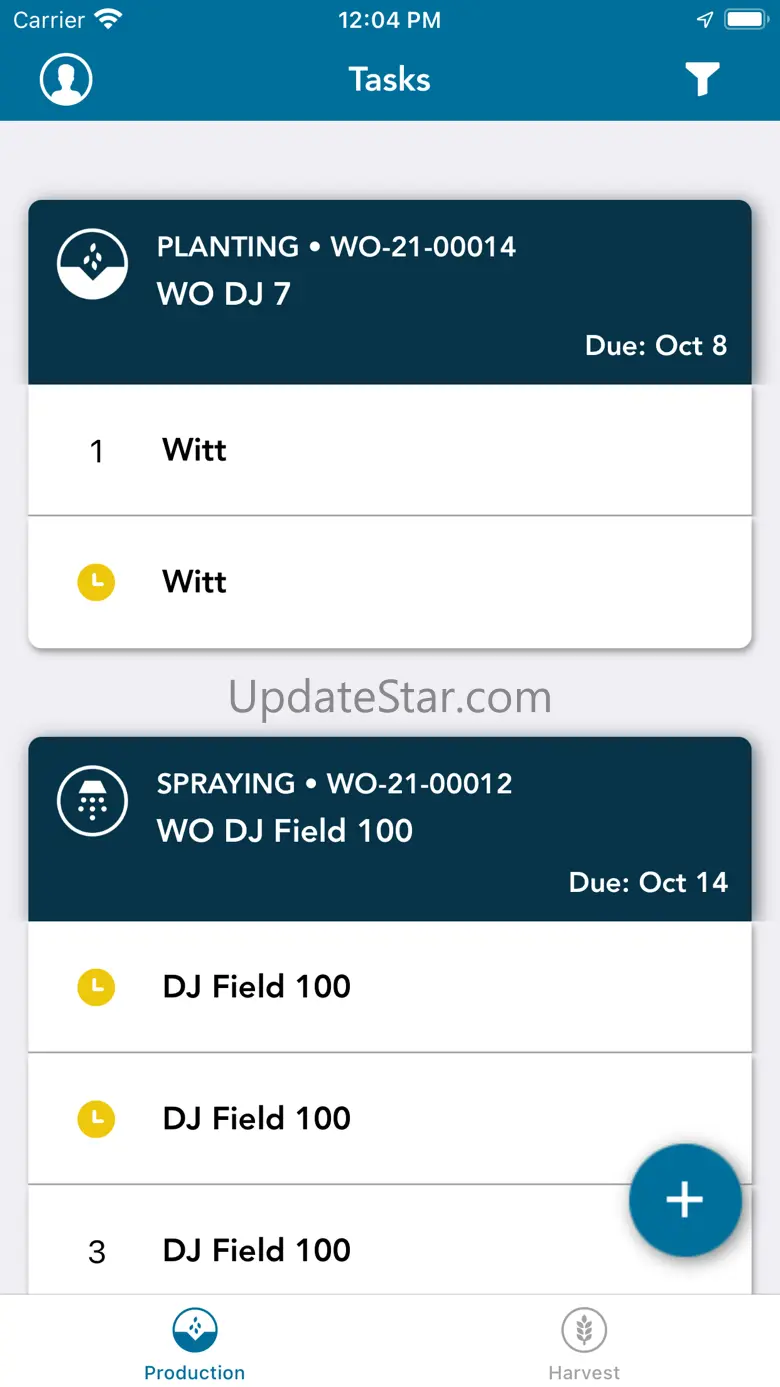780x1387 pixels.
Task: Open the PLANTING WO-21-00014 work order header
Action: [336, 247]
